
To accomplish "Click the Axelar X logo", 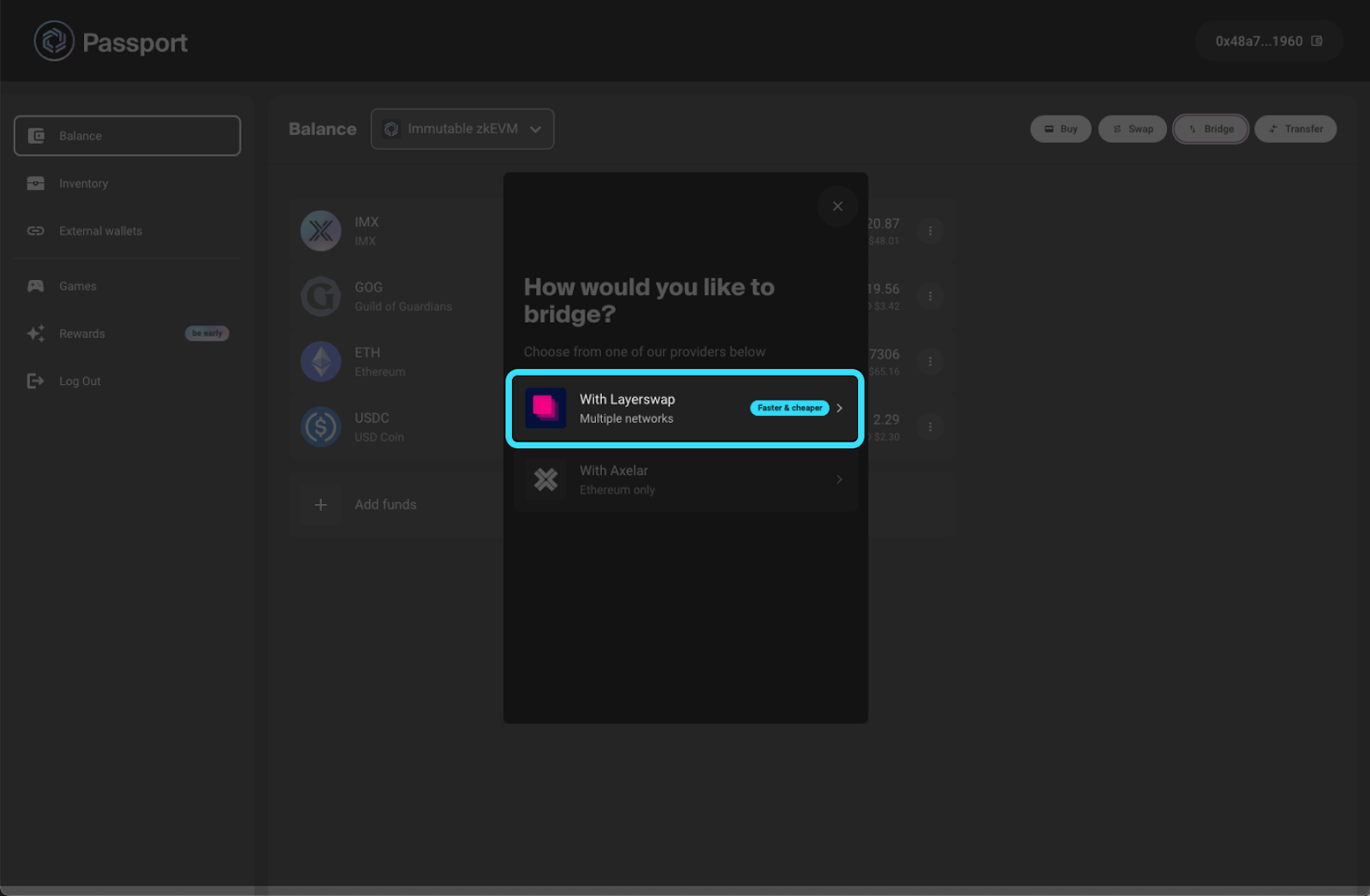I will pyautogui.click(x=545, y=480).
